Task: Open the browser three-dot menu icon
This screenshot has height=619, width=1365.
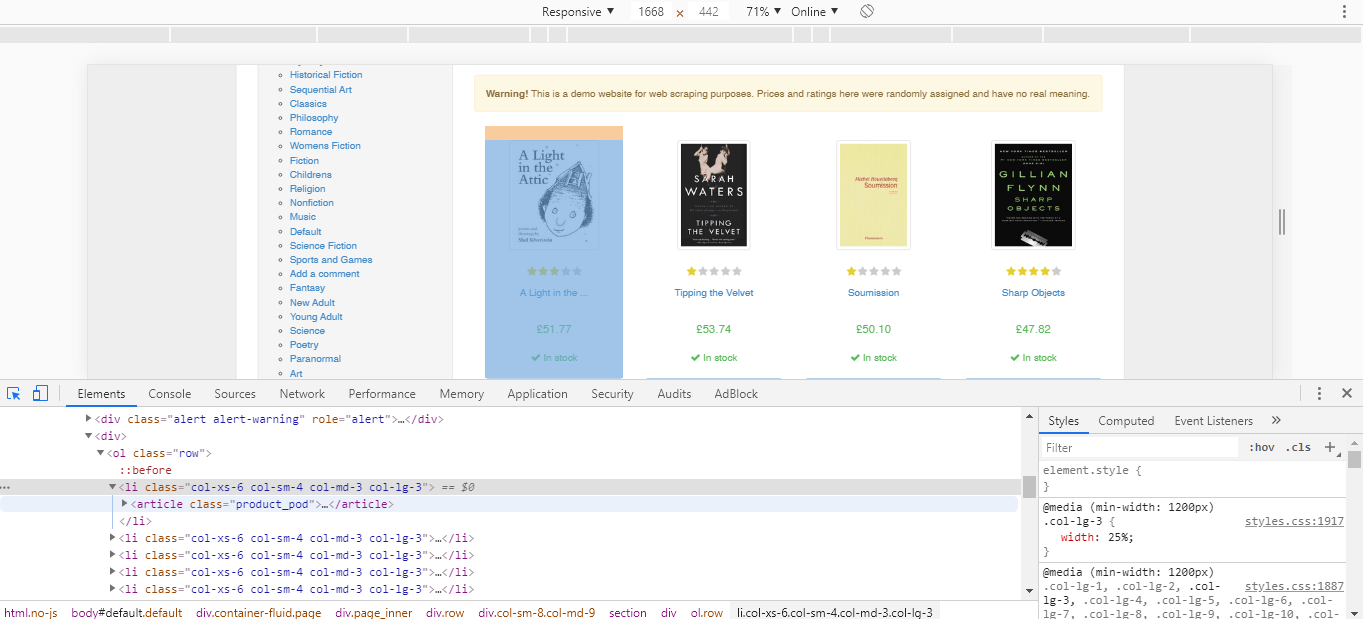Action: (x=1345, y=10)
